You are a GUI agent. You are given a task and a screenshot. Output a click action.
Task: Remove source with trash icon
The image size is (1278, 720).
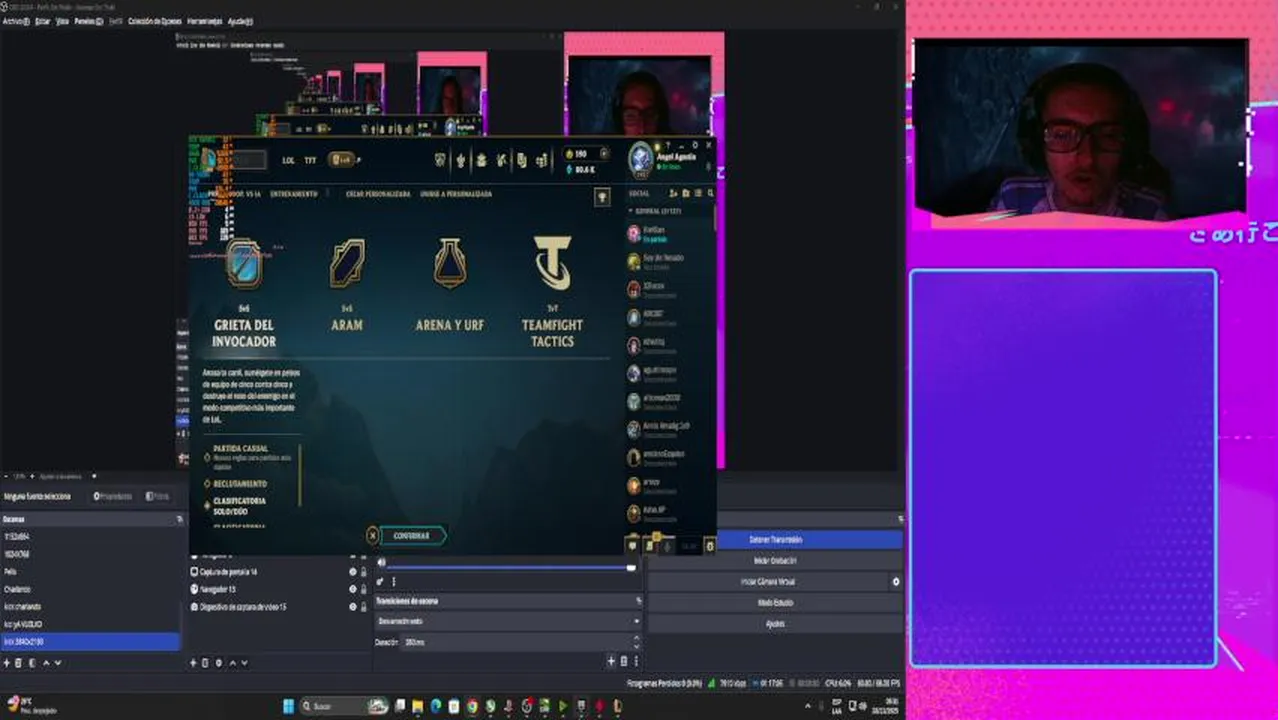(206, 663)
